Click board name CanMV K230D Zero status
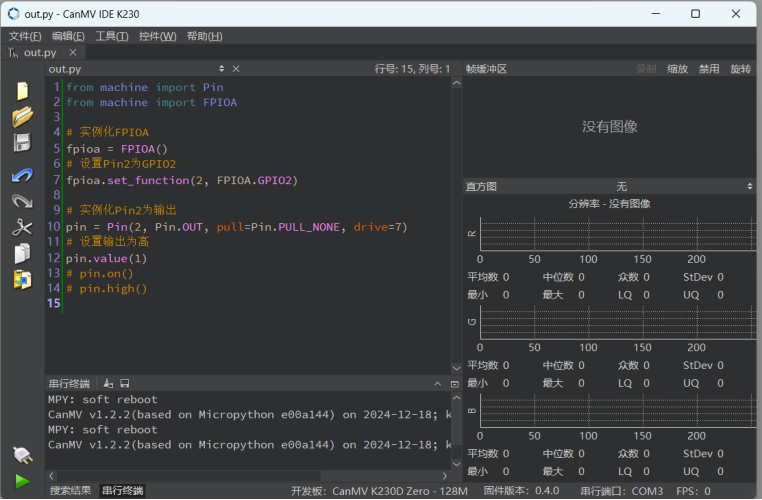The height and width of the screenshot is (500, 762). (x=379, y=491)
